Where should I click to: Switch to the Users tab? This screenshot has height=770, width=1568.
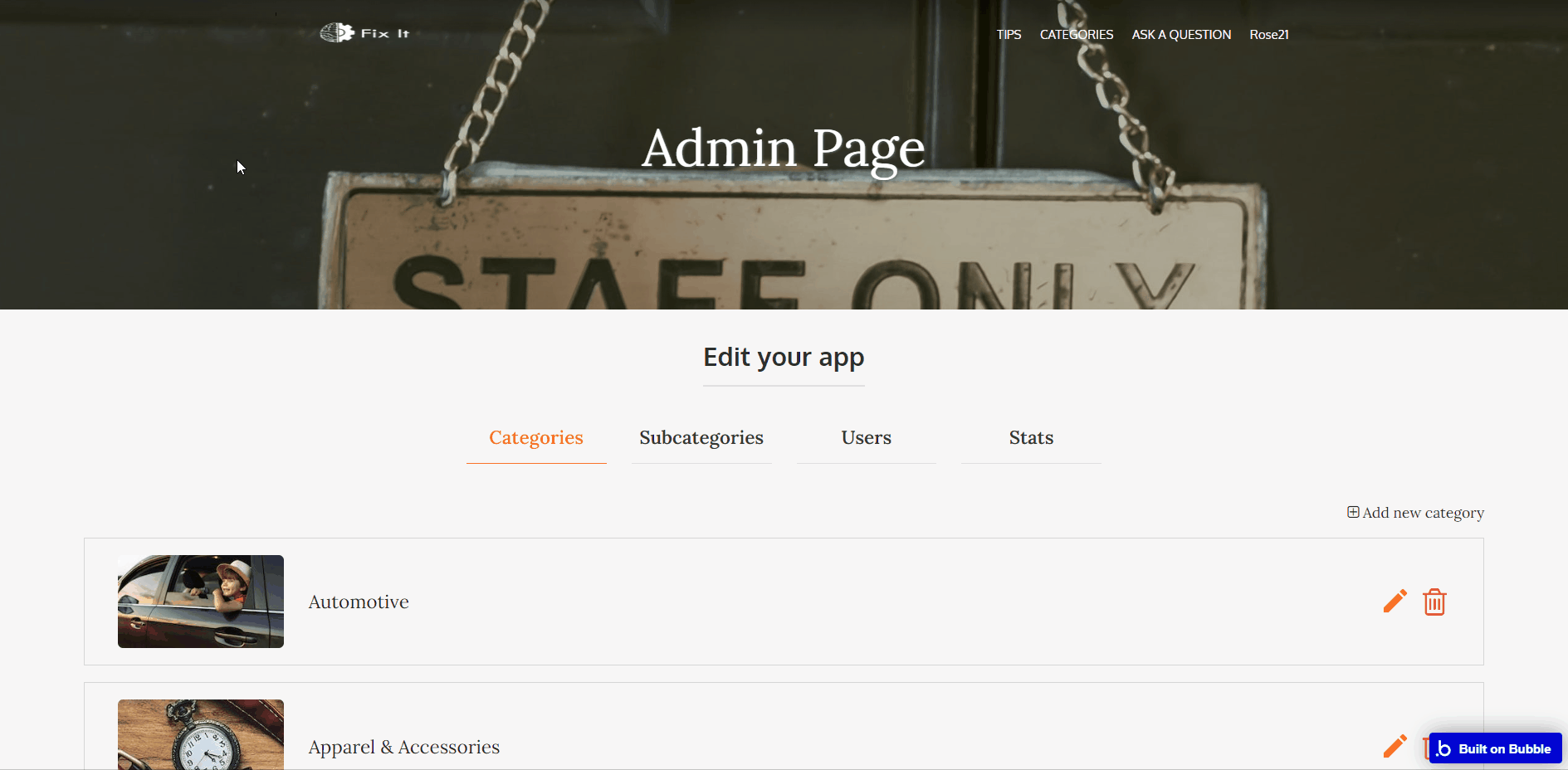(866, 437)
